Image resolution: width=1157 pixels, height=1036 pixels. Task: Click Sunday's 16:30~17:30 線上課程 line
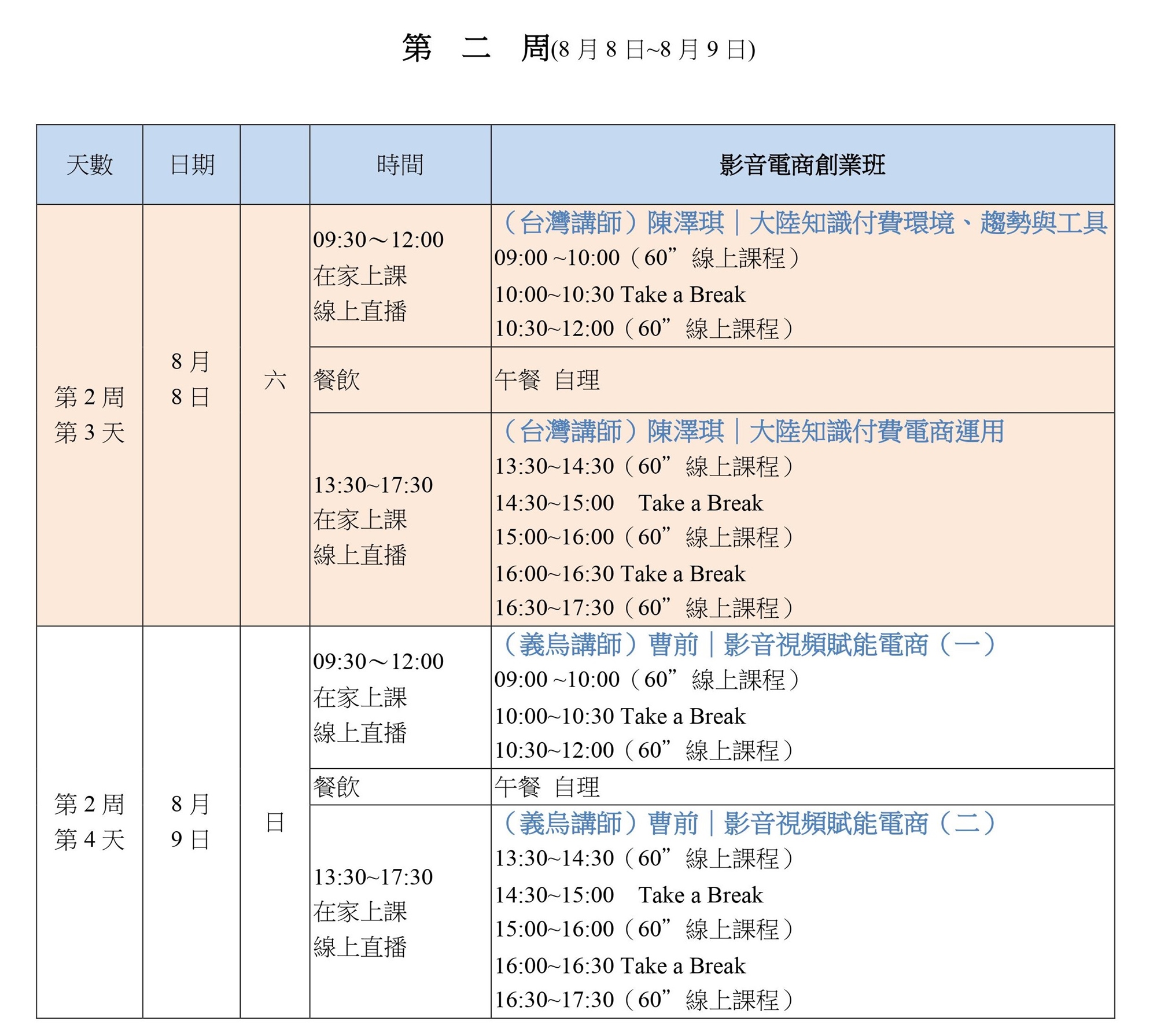(643, 1000)
